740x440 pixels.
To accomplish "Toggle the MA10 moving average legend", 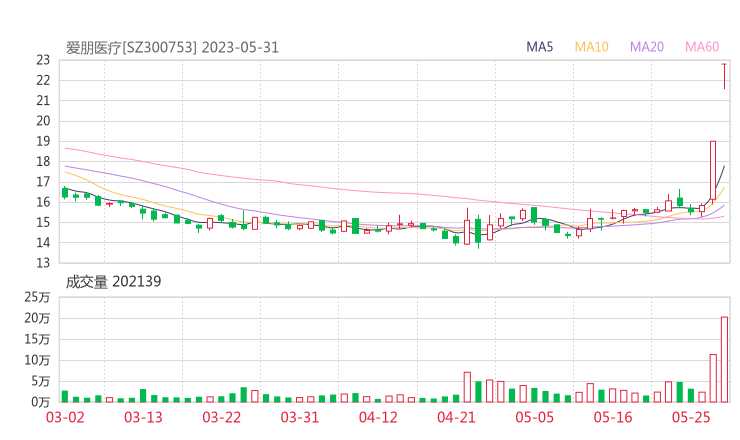I will click(591, 47).
